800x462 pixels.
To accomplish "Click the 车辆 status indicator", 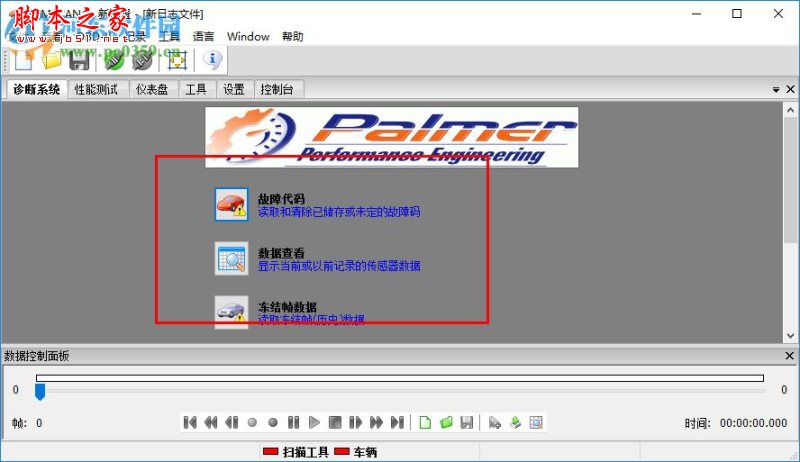I will coord(356,452).
